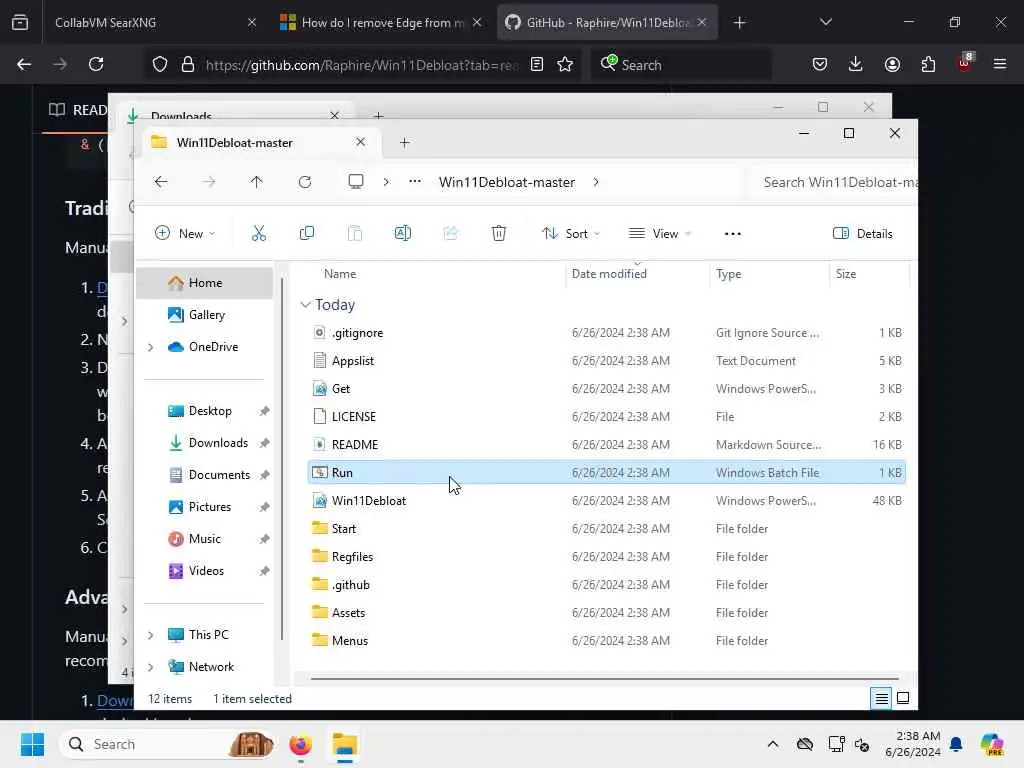The width and height of the screenshot is (1024, 768).
Task: Open Gallery in the navigation pane
Action: click(x=204, y=315)
